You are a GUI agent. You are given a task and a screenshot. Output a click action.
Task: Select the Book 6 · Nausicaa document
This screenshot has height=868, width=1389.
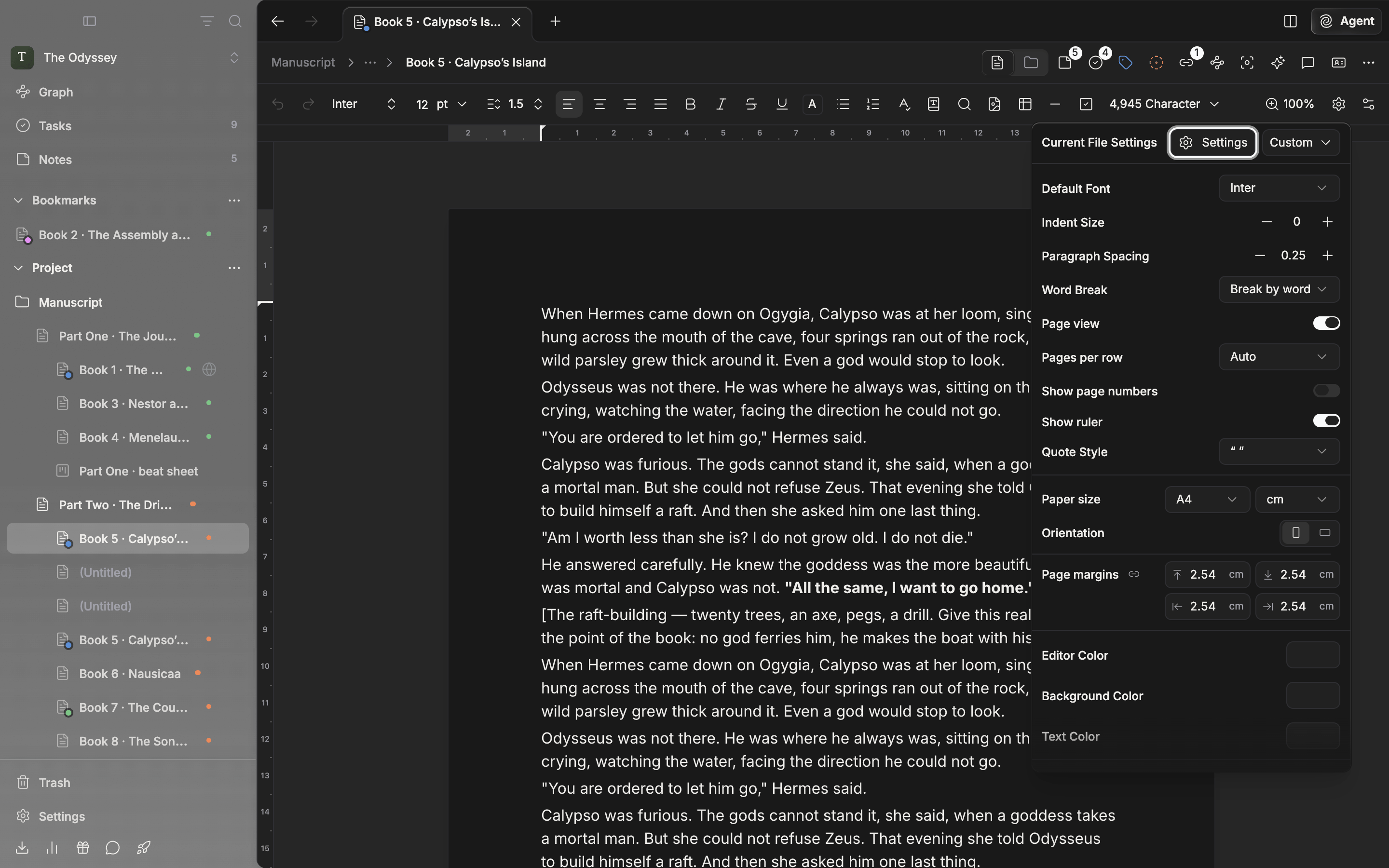click(x=128, y=673)
